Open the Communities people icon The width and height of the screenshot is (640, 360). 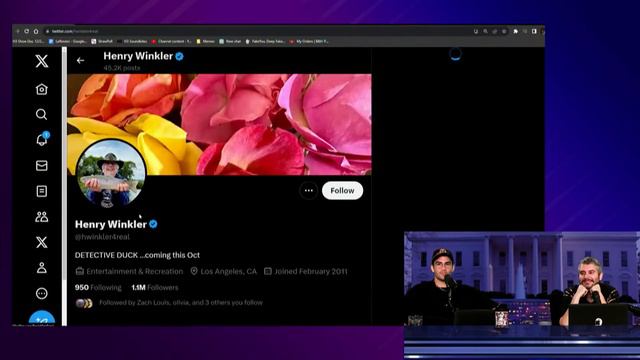(42, 217)
